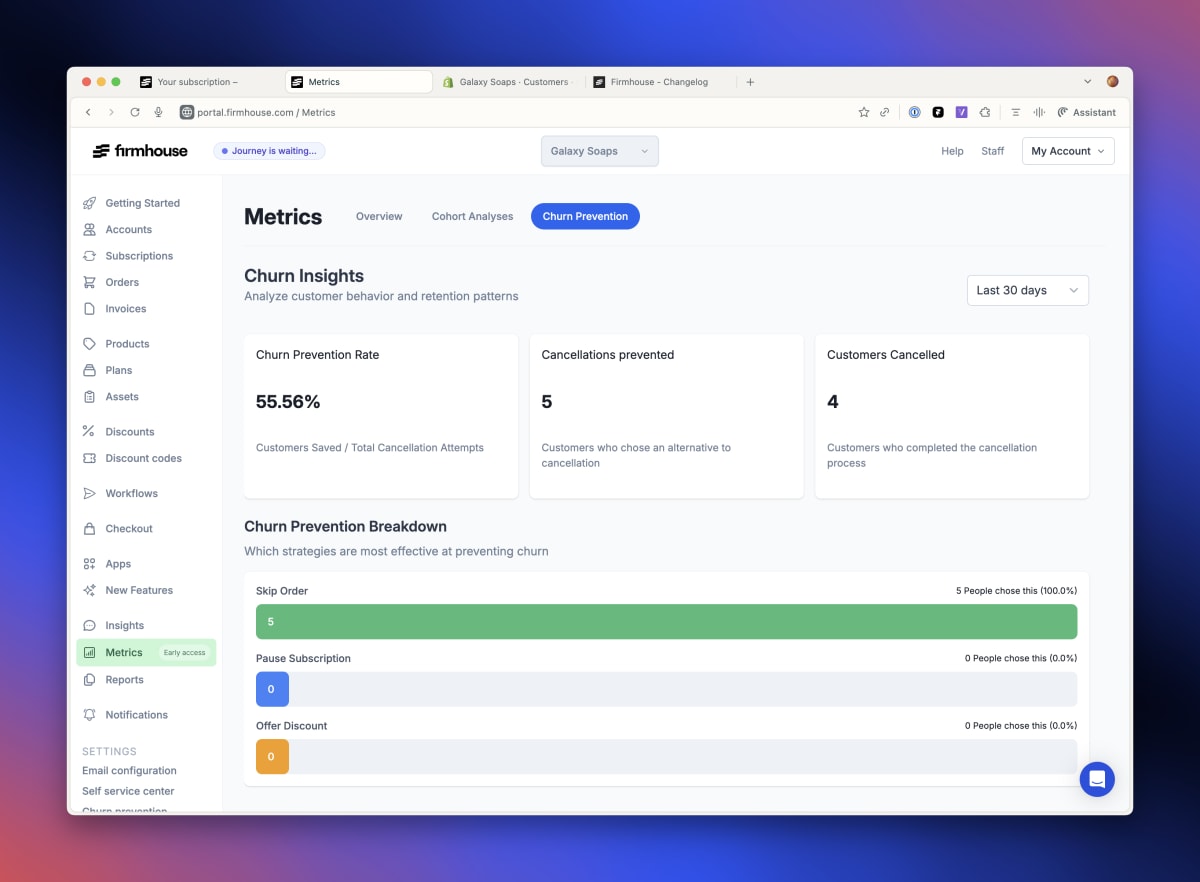This screenshot has width=1200, height=882.
Task: Bookmark page with the star icon
Action: [864, 113]
